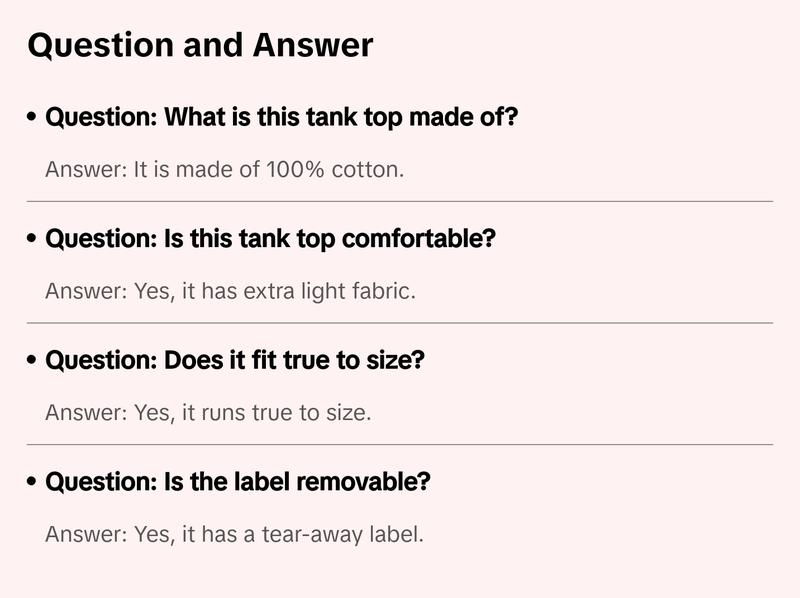This screenshot has height=598, width=800.
Task: Click bullet beside the label removable question
Action: pyautogui.click(x=33, y=482)
